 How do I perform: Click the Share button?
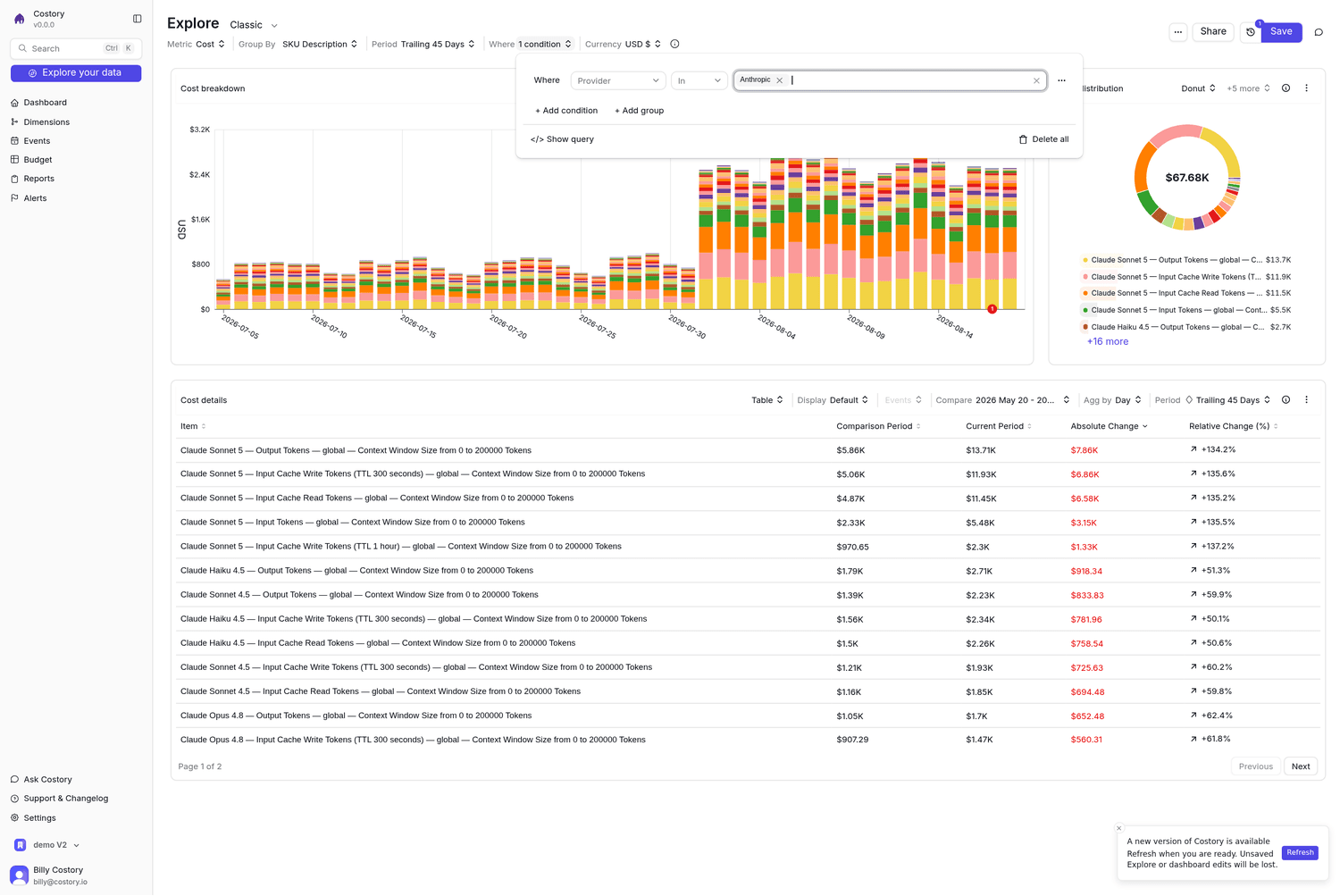click(1213, 32)
